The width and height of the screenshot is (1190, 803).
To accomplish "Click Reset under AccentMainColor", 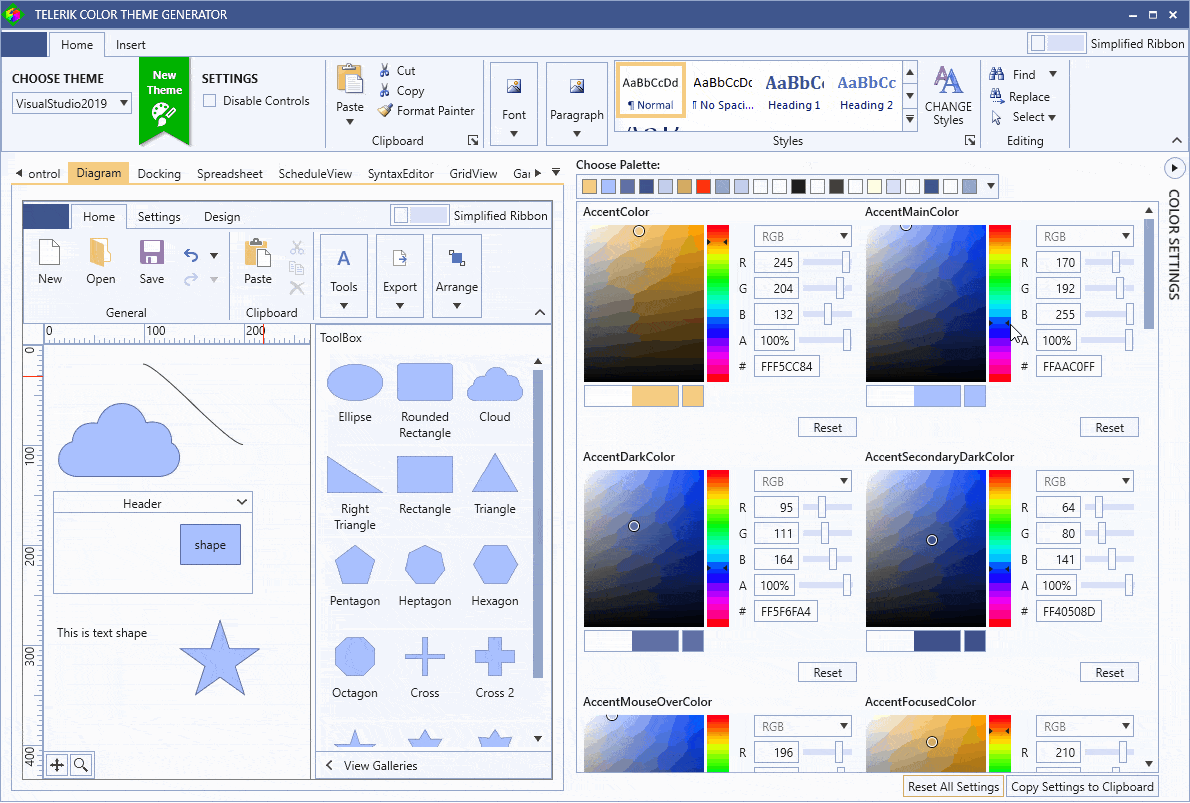I will [1110, 427].
